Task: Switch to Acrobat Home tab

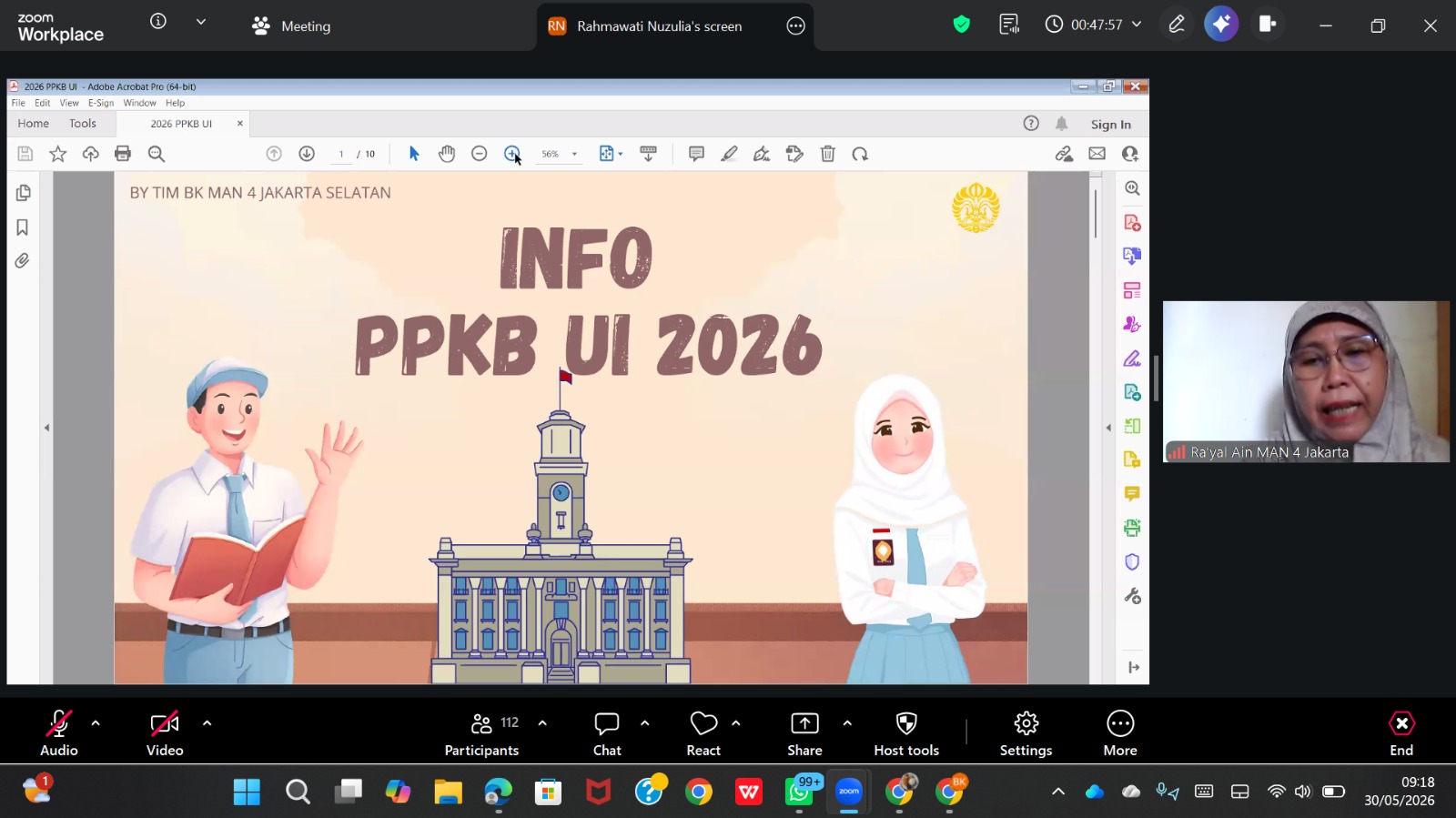Action: coord(34,124)
